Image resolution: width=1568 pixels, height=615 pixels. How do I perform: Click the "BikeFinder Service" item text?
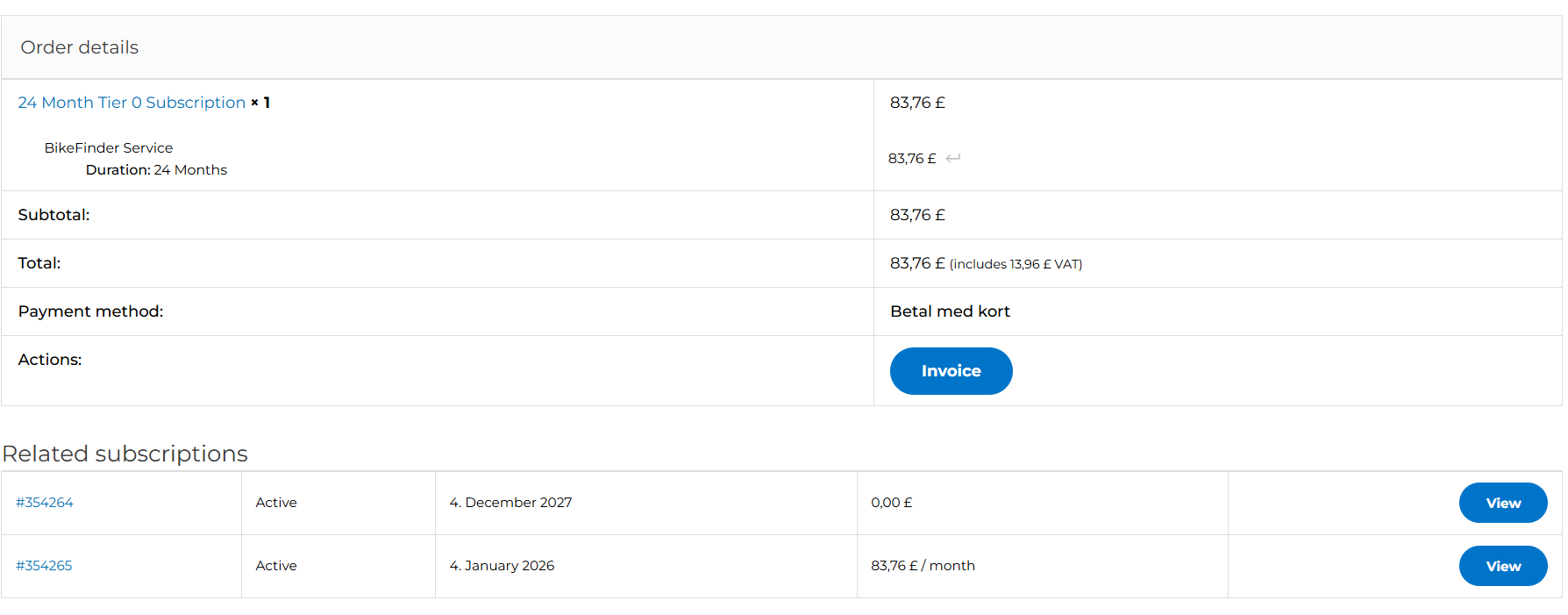(109, 148)
